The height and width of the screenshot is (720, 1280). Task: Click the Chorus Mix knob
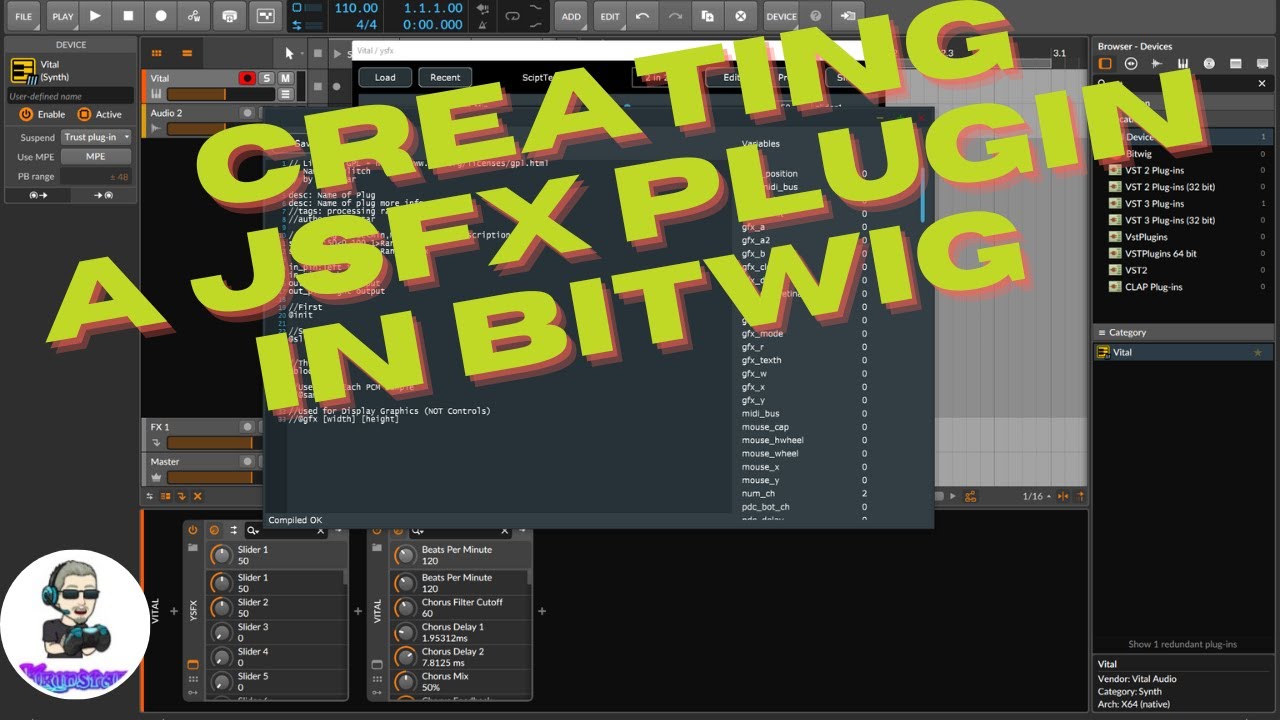(x=405, y=683)
